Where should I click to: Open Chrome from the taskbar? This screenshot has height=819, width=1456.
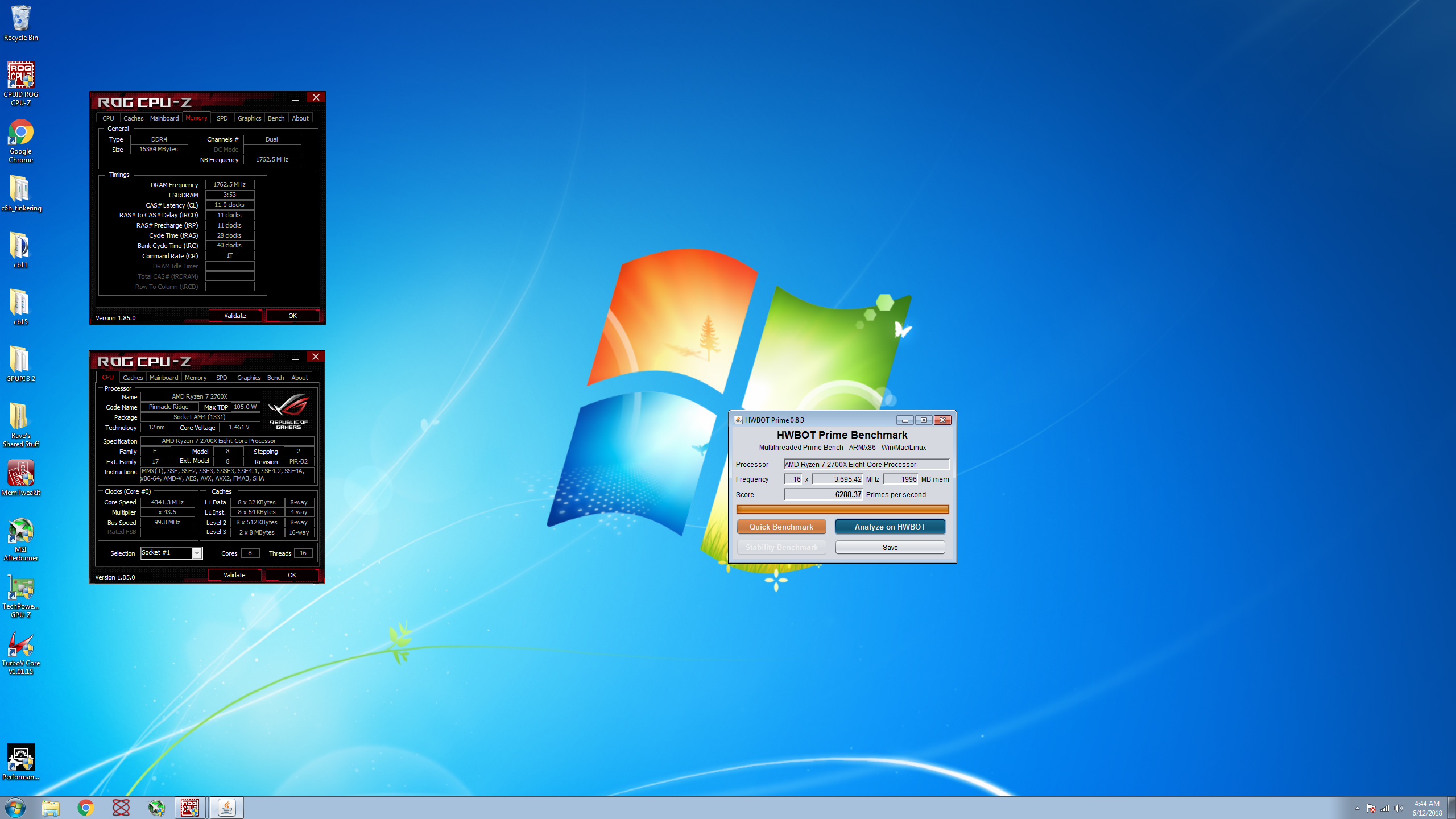pos(86,808)
